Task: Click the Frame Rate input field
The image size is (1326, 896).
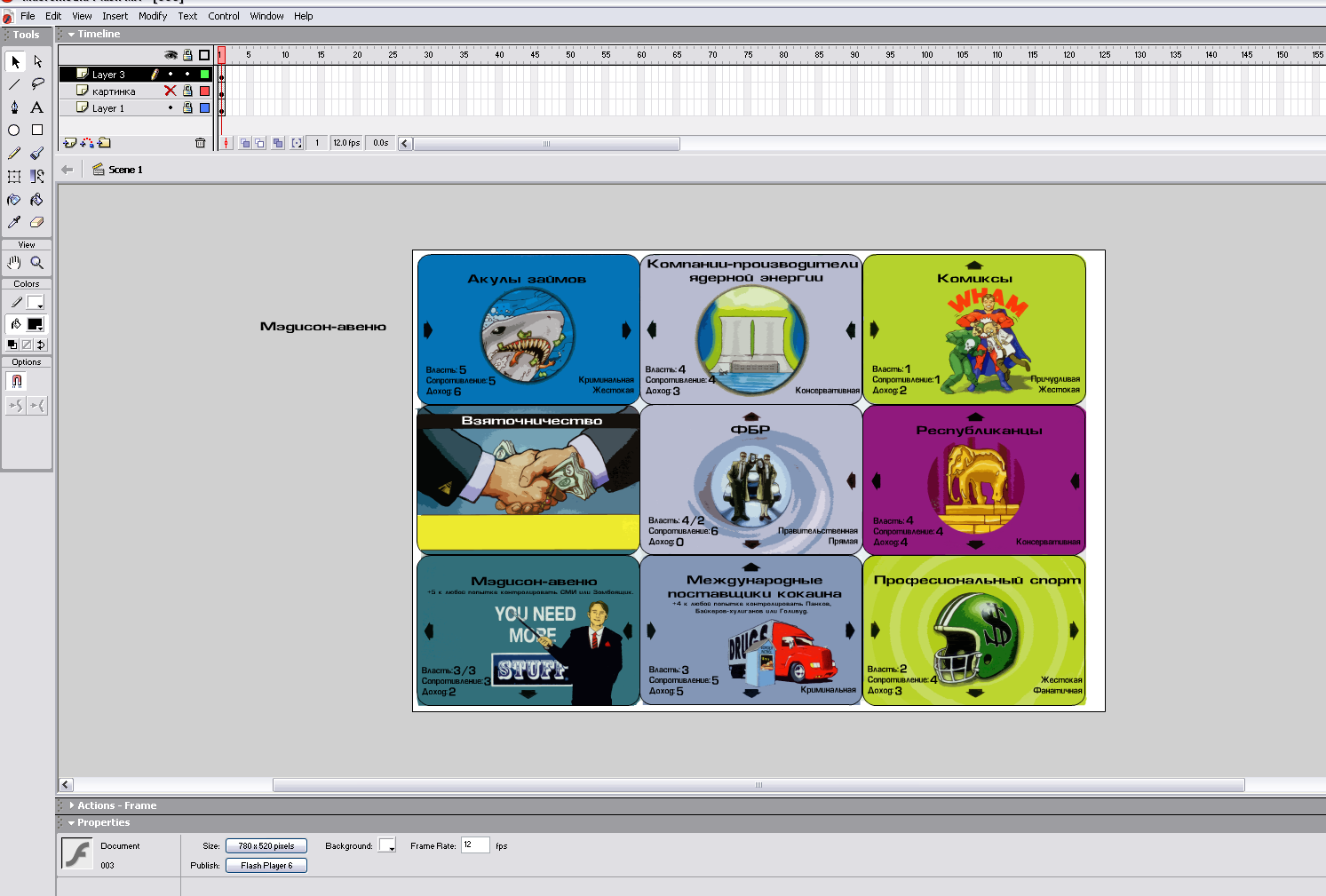Action: [475, 845]
